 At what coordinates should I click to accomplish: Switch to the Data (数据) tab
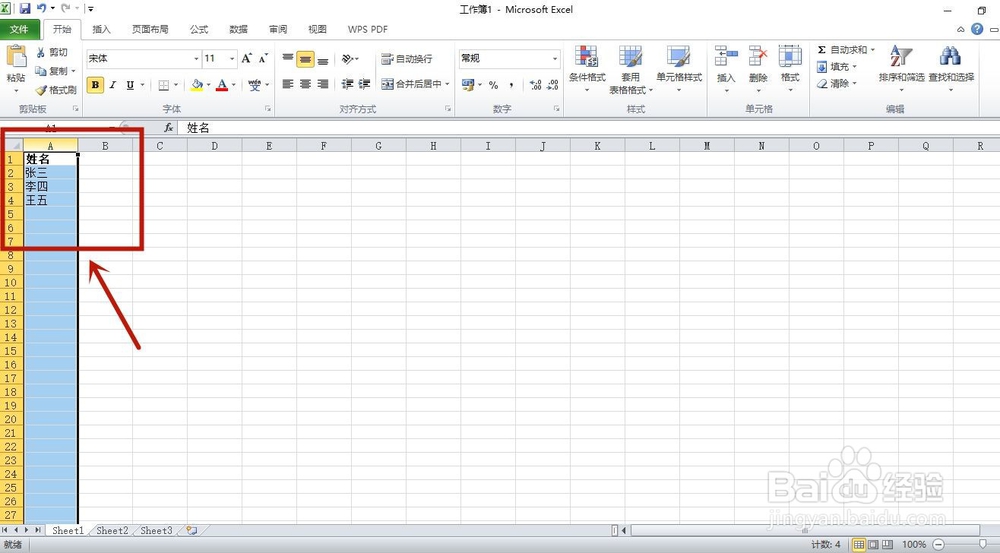pyautogui.click(x=239, y=29)
